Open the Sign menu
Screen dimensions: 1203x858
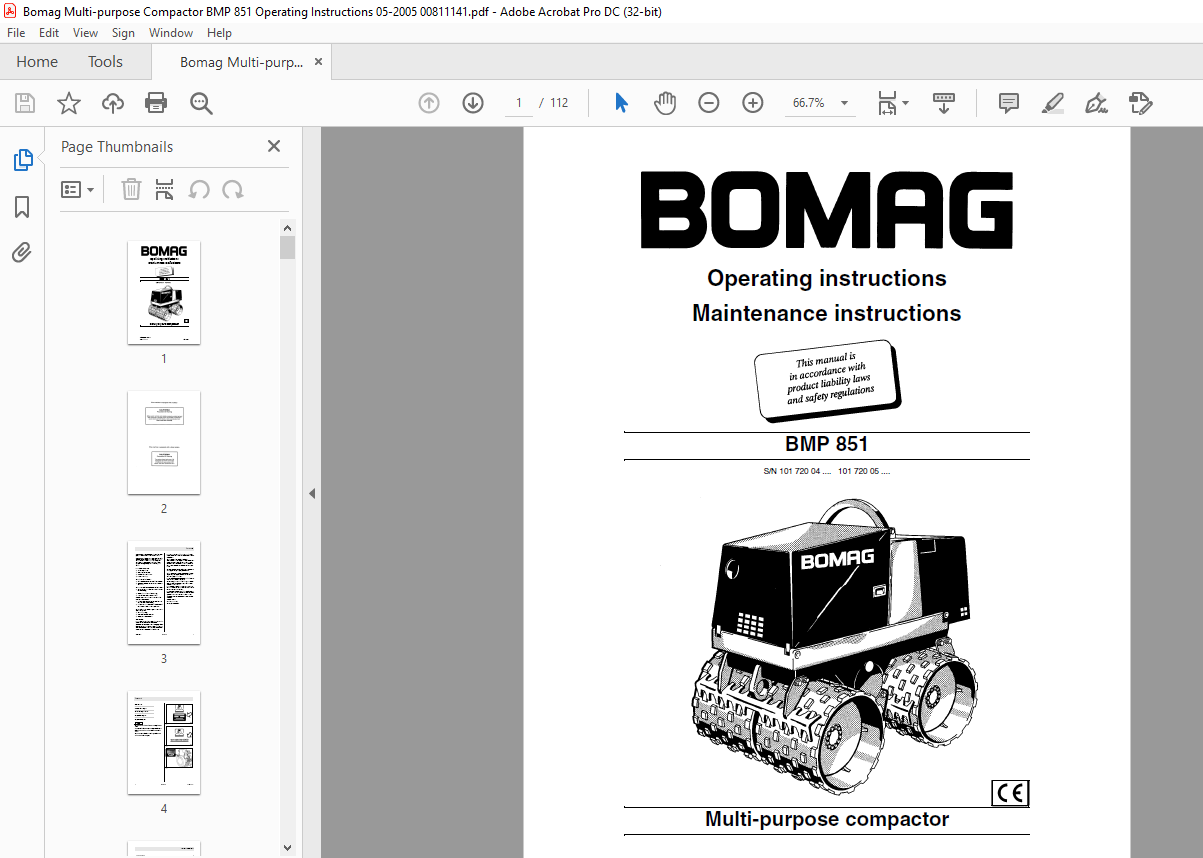(x=123, y=33)
